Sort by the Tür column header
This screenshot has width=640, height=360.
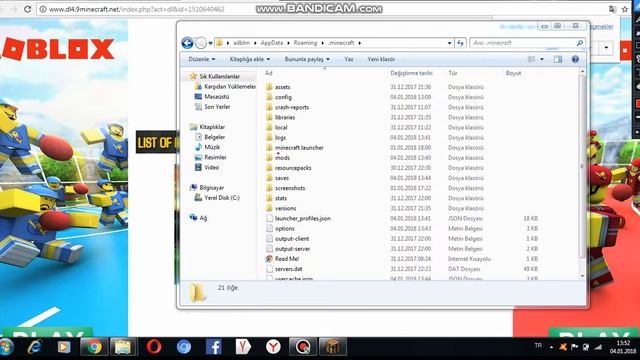[453, 73]
